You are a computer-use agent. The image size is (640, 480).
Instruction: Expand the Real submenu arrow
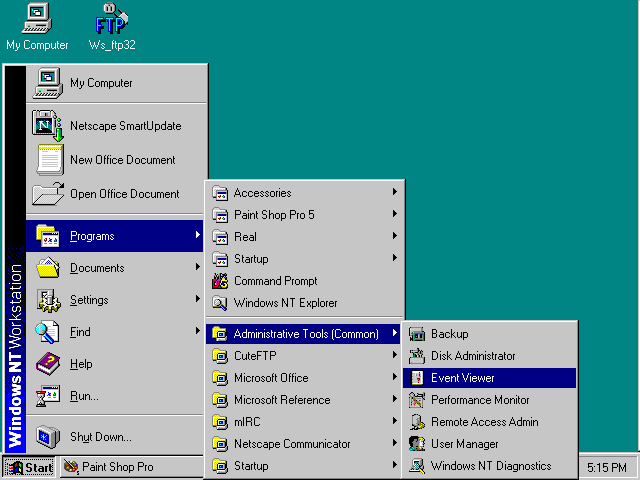[394, 236]
